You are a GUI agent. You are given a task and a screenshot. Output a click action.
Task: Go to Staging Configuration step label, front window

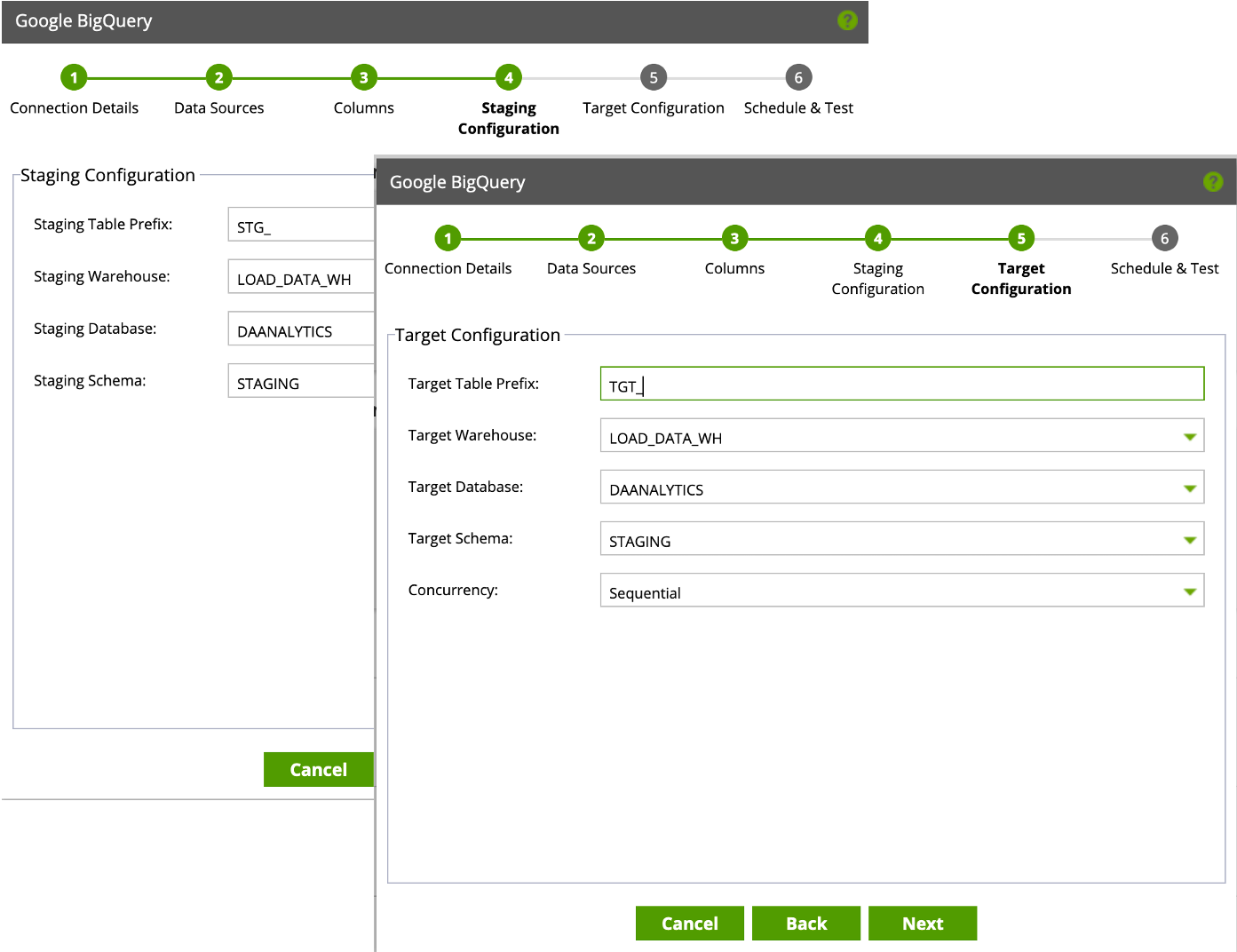tap(878, 279)
